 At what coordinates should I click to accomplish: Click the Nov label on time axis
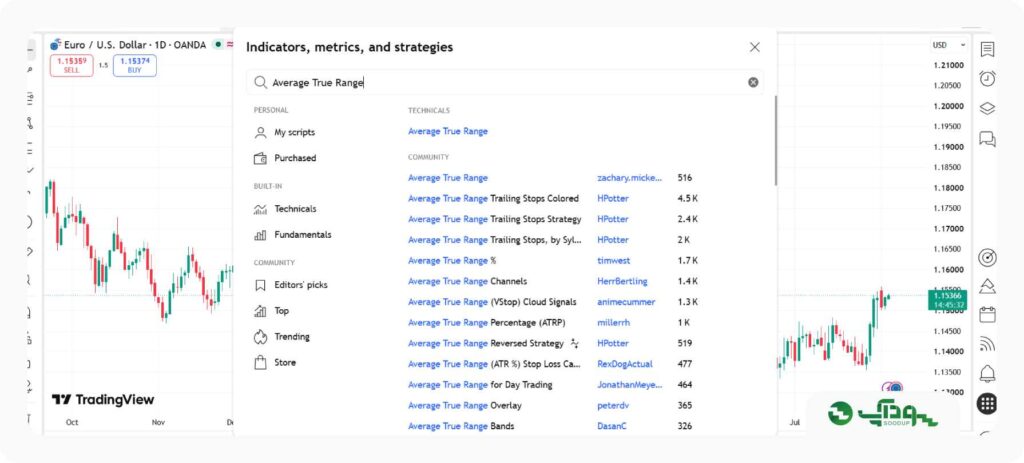point(158,423)
